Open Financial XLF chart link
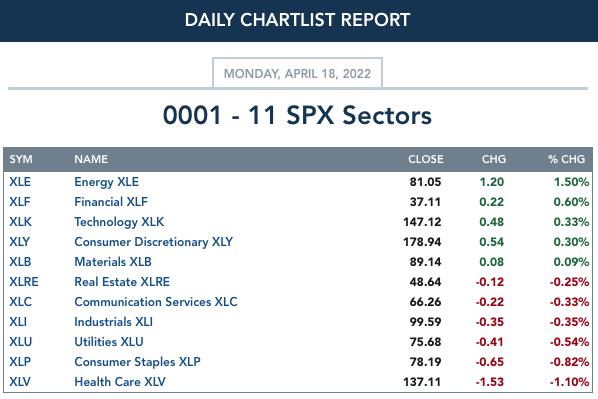Image resolution: width=598 pixels, height=399 pixels. click(111, 202)
